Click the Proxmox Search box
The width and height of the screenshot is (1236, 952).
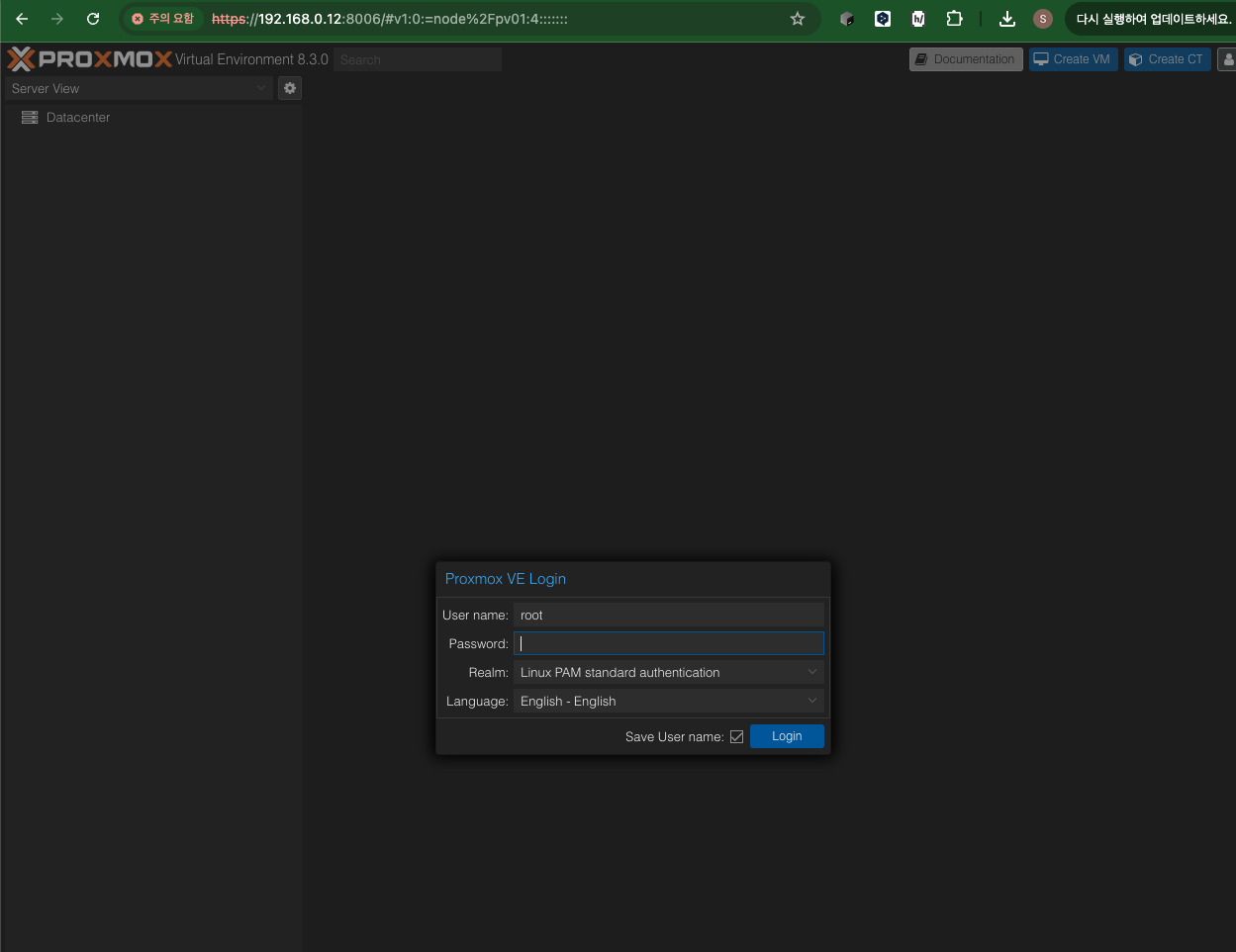(418, 59)
